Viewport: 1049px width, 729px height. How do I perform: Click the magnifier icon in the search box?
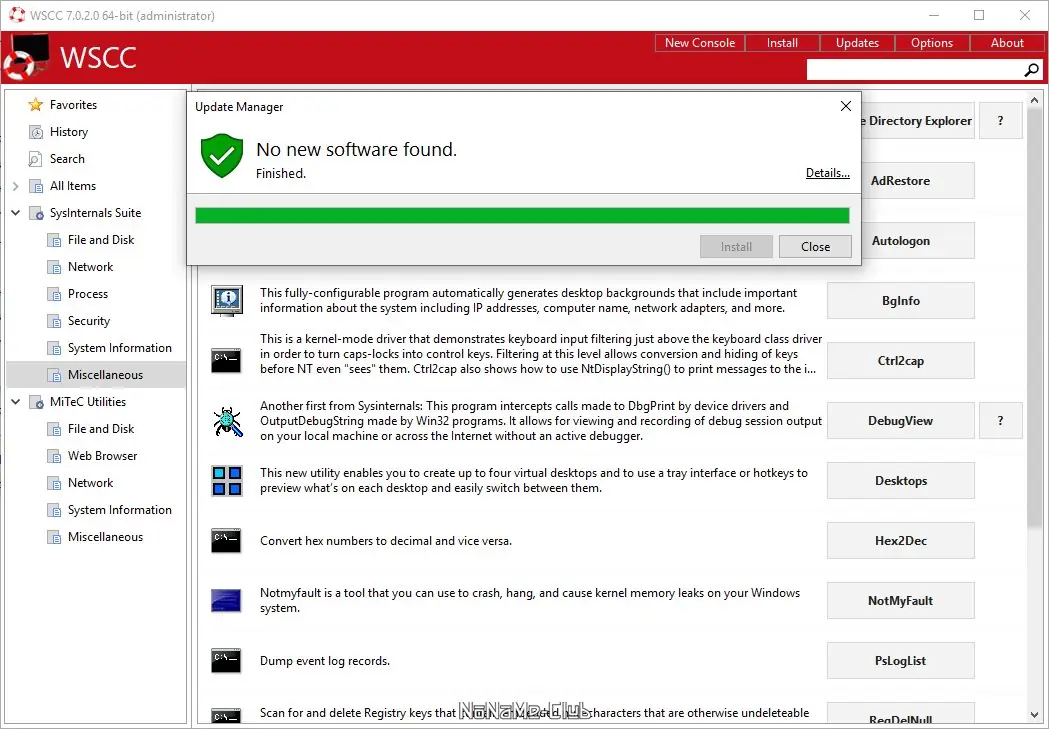1030,70
